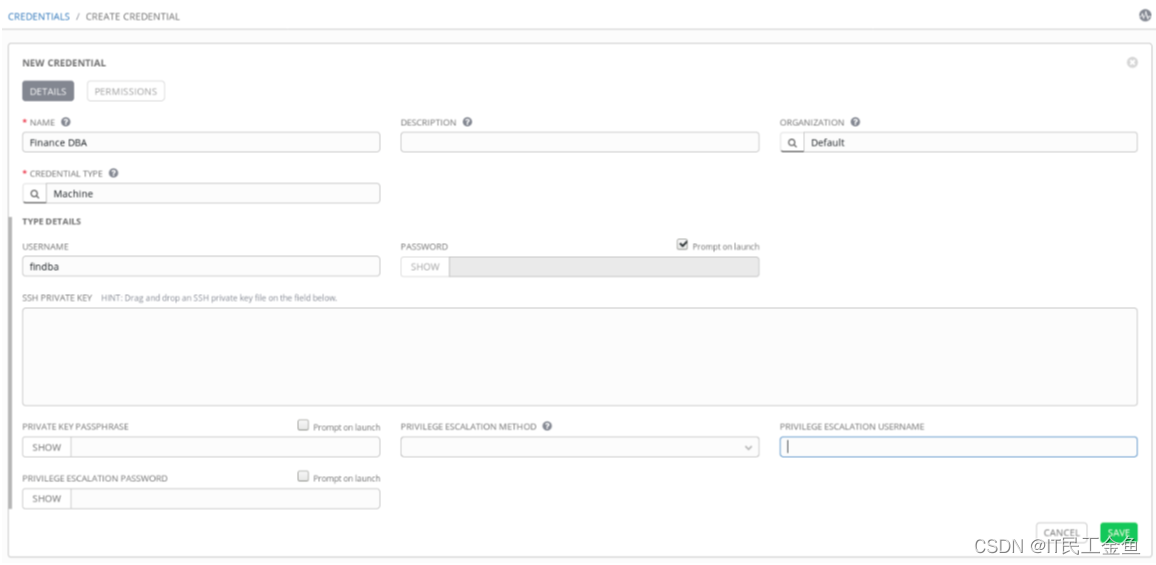Click the New Credential heading text

(x=64, y=63)
